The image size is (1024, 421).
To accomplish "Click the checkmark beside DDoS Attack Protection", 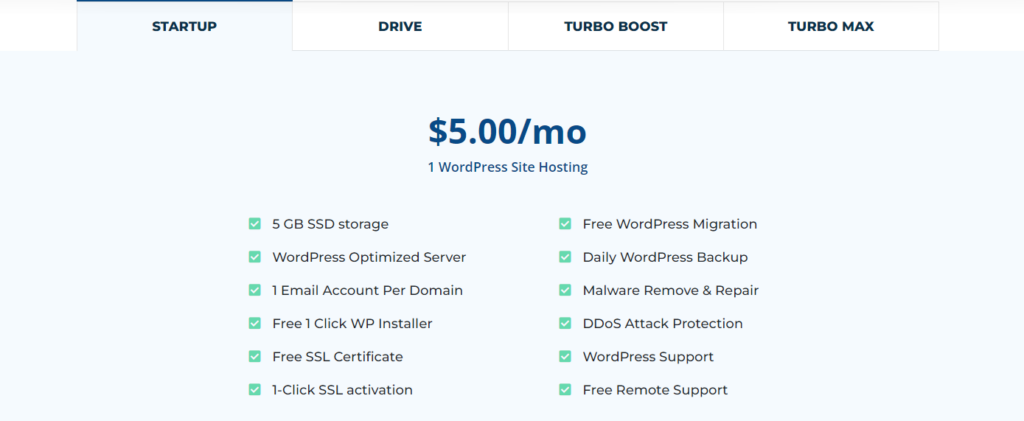I will pos(565,324).
